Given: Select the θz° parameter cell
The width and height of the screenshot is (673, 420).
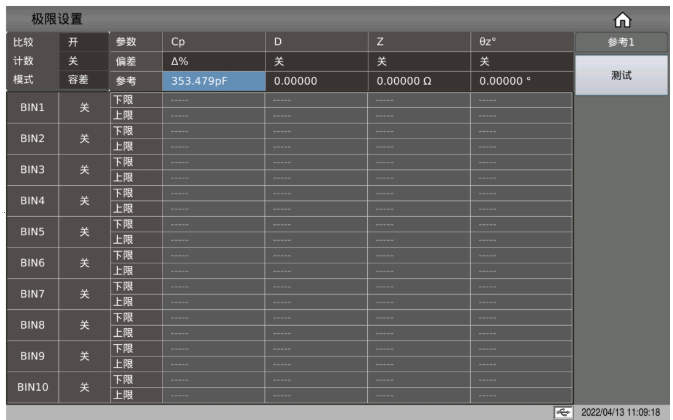Looking at the screenshot, I should pos(522,42).
